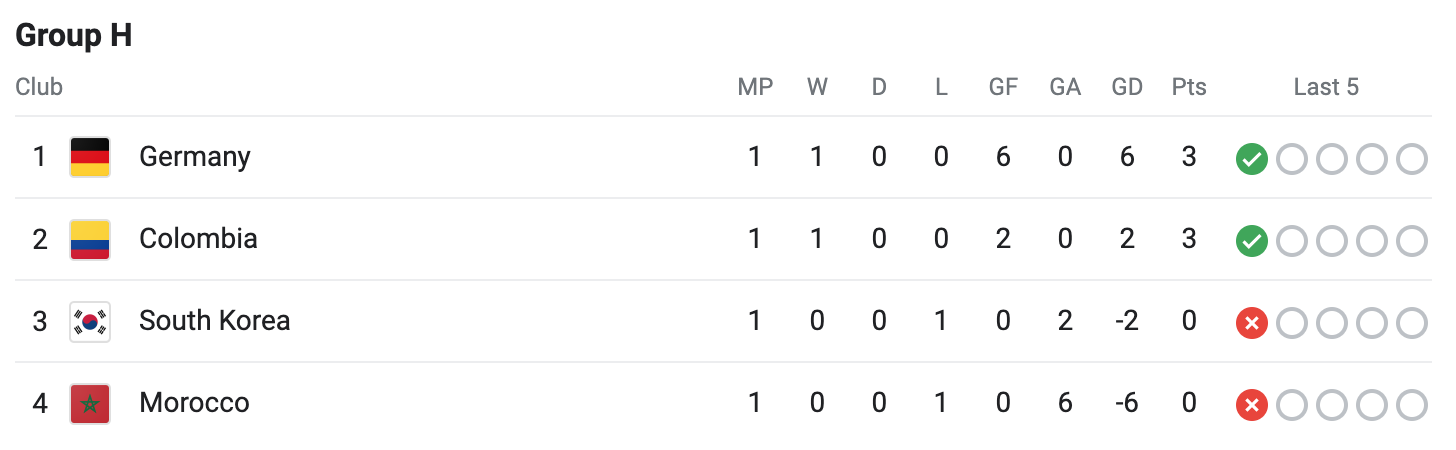Viewport: 1456px width, 450px height.
Task: Click Colombia's green win checkmark icon
Action: (1251, 240)
